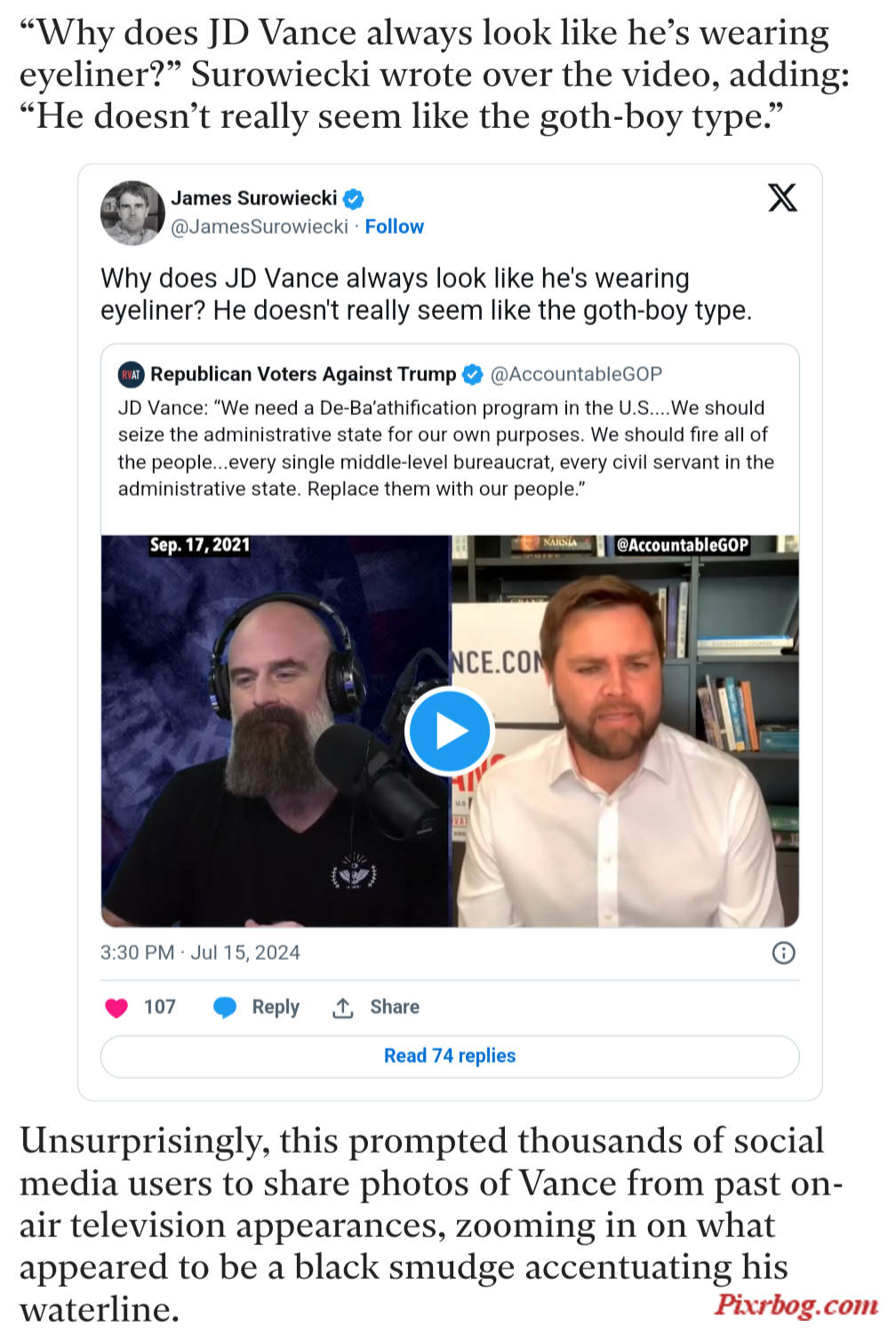Click the reply speech bubble icon
This screenshot has width=896, height=1334.
point(225,1008)
